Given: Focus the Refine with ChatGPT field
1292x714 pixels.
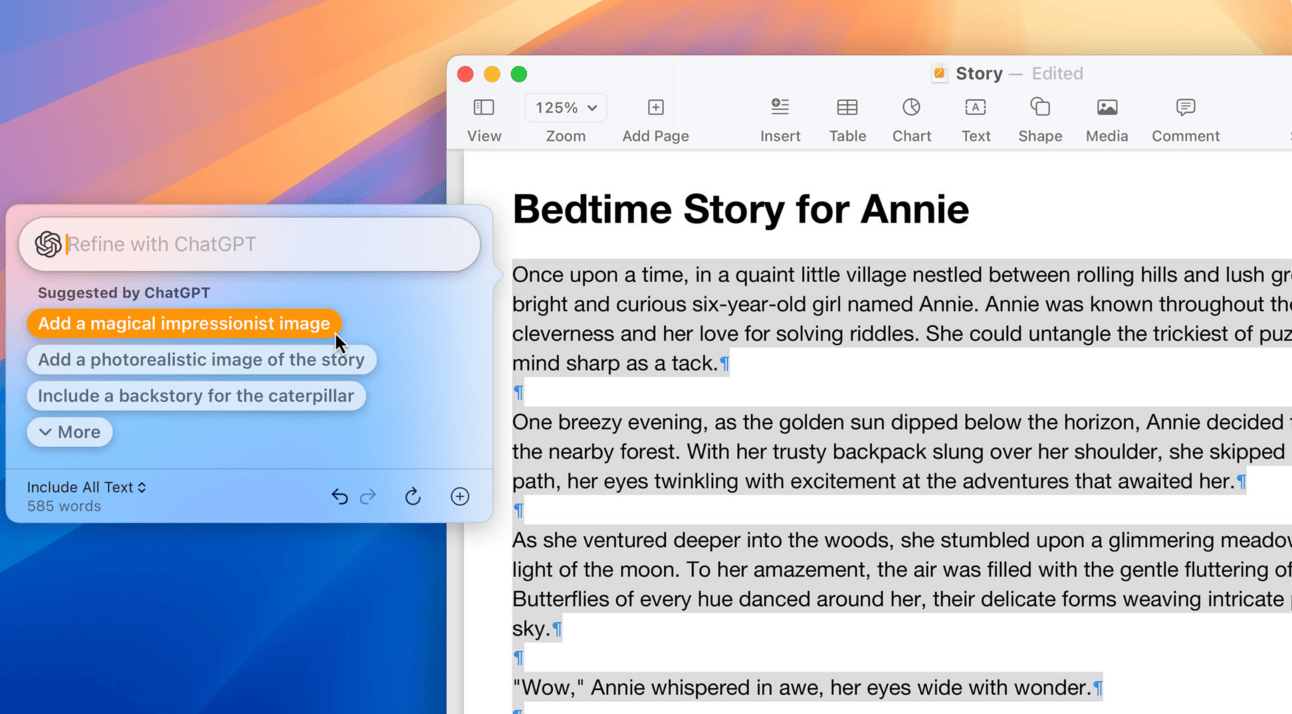Looking at the screenshot, I should click(x=260, y=244).
